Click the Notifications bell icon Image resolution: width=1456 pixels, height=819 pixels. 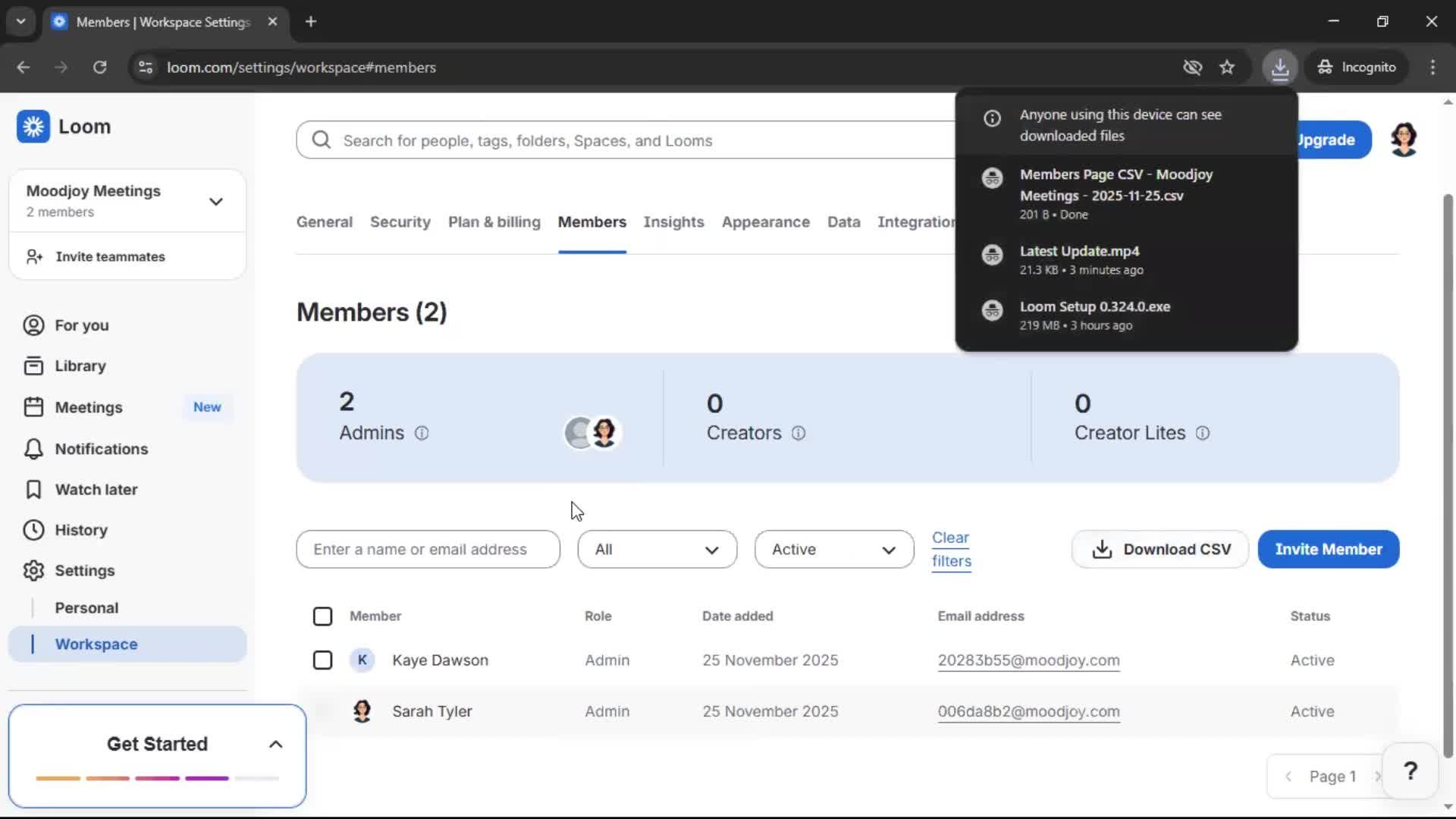coord(33,449)
